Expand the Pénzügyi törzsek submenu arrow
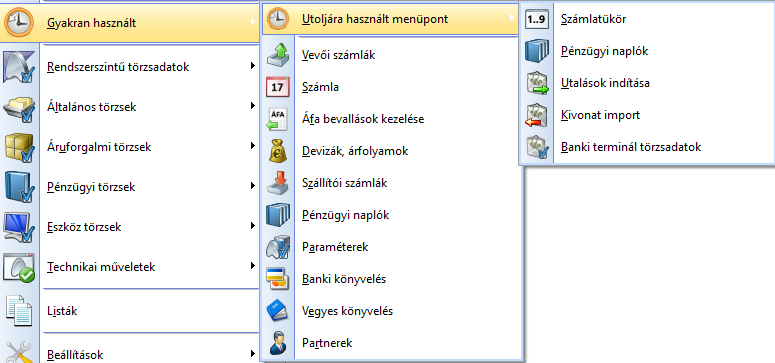Image resolution: width=775 pixels, height=363 pixels. pyautogui.click(x=253, y=185)
